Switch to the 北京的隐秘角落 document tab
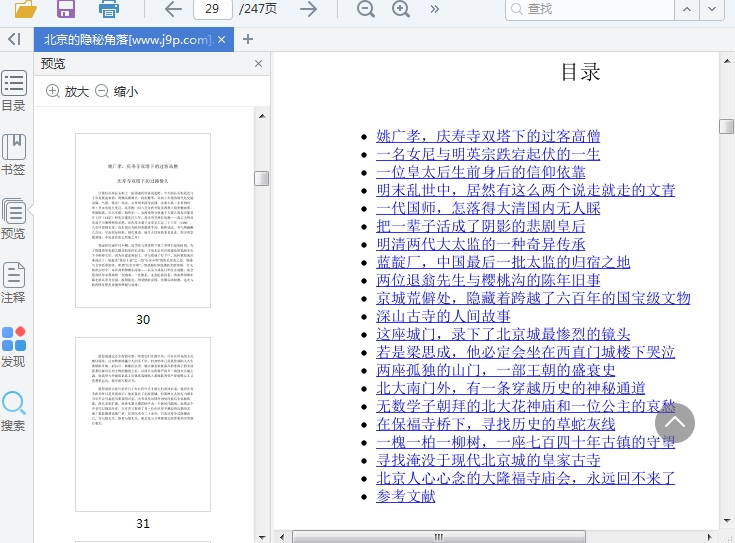The height and width of the screenshot is (543, 735). click(126, 39)
